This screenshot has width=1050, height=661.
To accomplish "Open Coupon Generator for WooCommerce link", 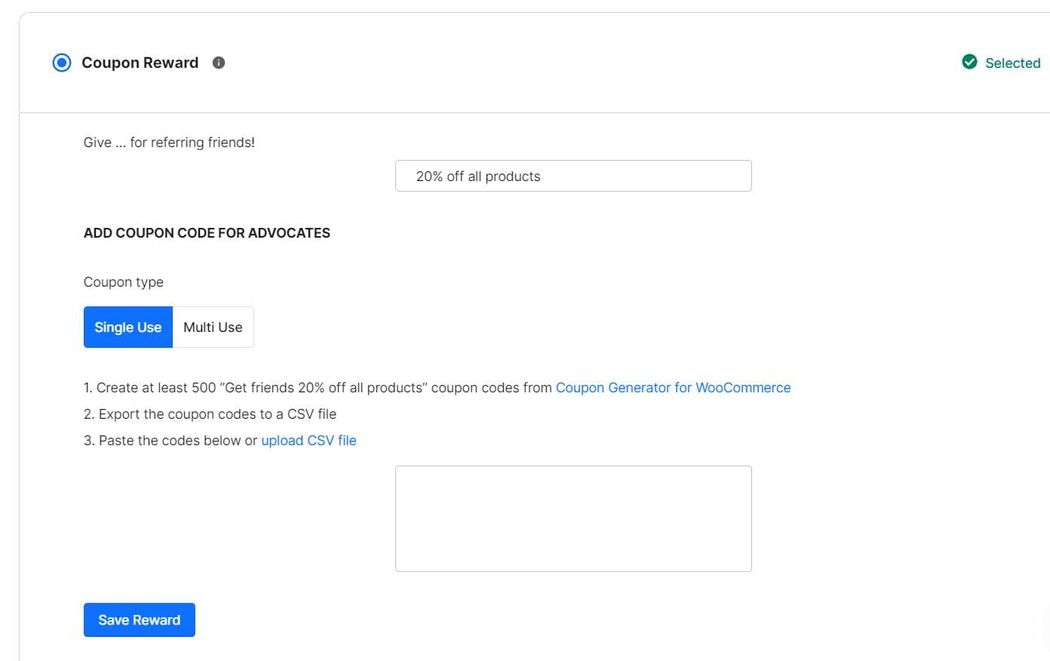I will click(673, 388).
